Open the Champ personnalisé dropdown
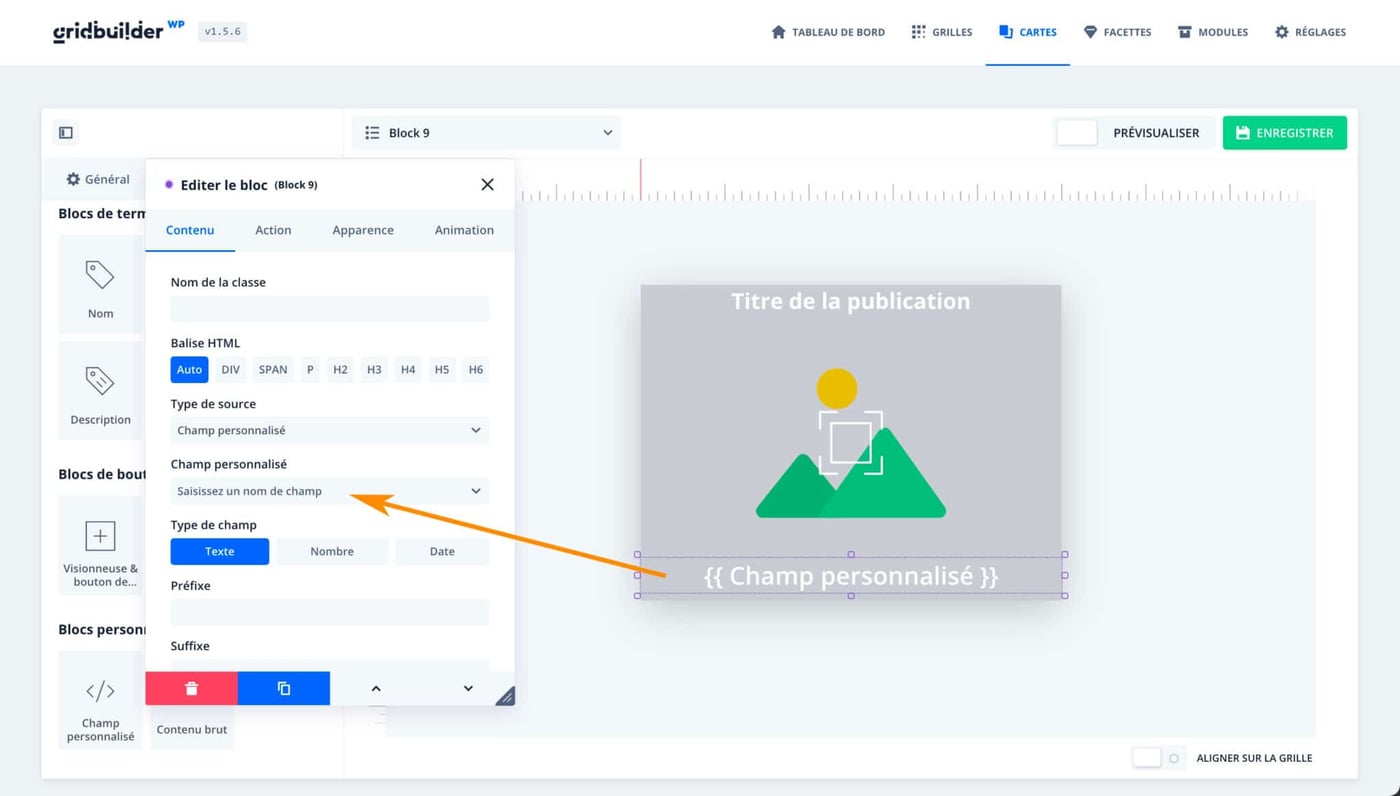 tap(329, 491)
